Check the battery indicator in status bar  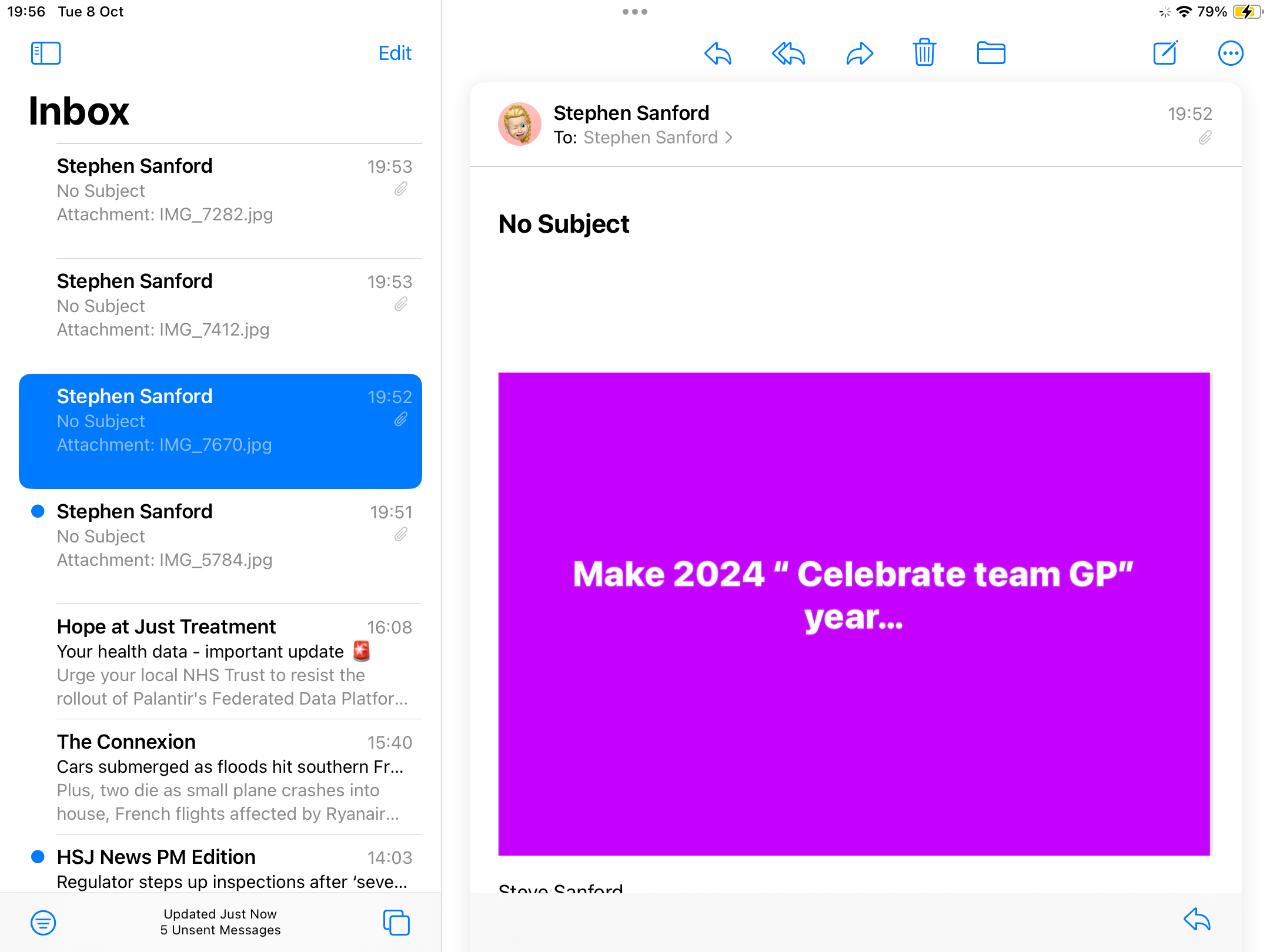[x=1248, y=12]
